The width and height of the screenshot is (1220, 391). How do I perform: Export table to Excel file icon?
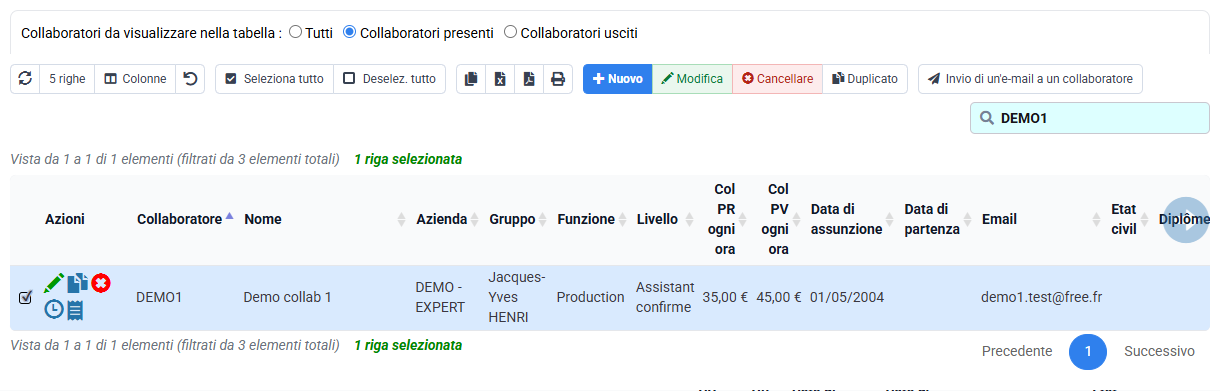pos(501,79)
